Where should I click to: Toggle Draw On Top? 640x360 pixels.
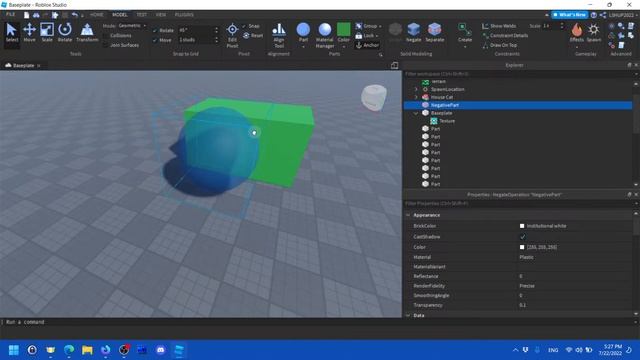tap(499, 45)
